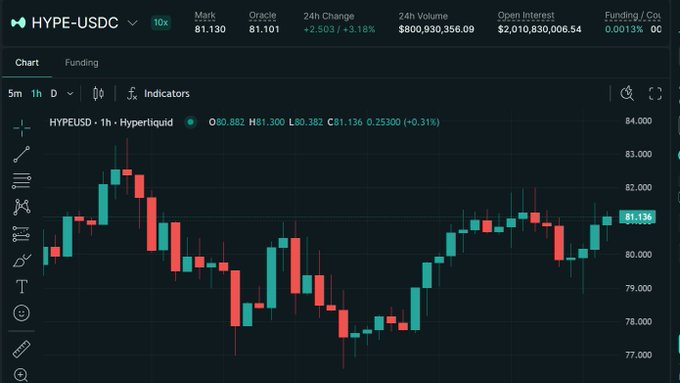
Task: Open Indicators panel
Action: [158, 93]
